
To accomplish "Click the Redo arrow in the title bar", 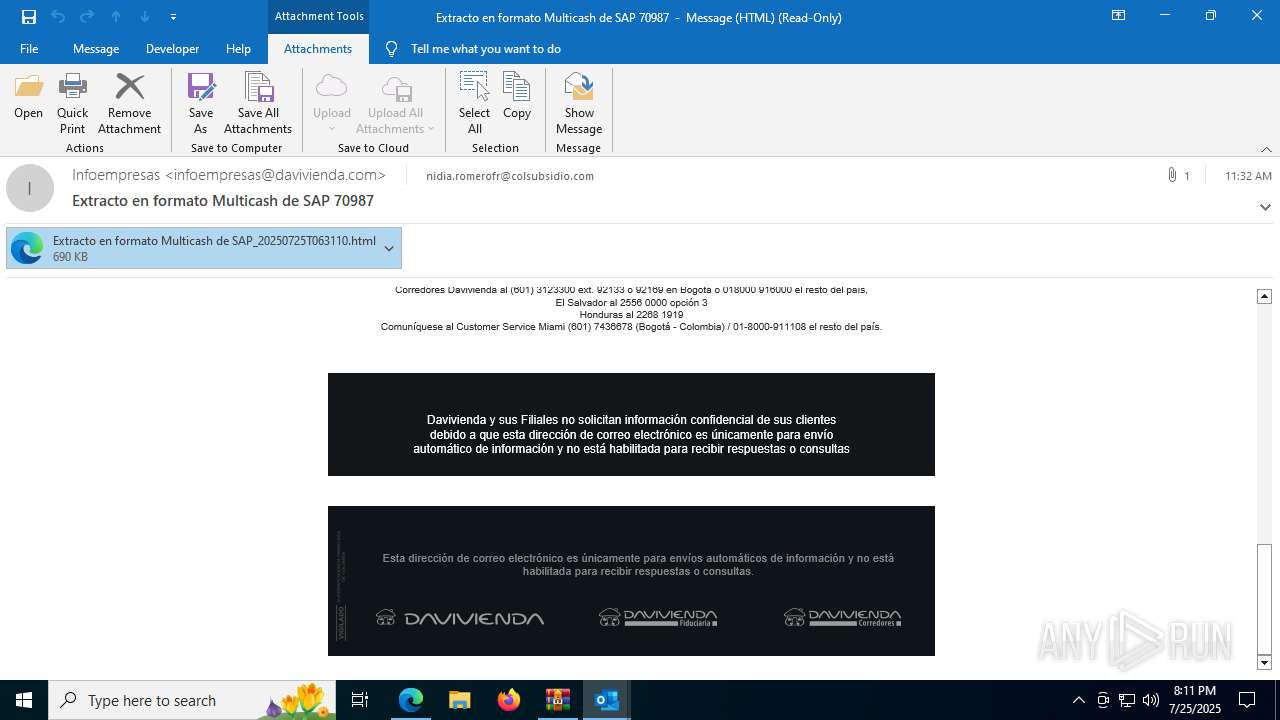I will (87, 17).
